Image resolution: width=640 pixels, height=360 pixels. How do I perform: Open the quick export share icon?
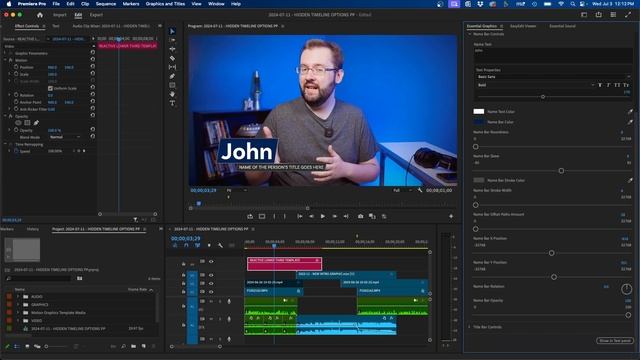[x=598, y=15]
